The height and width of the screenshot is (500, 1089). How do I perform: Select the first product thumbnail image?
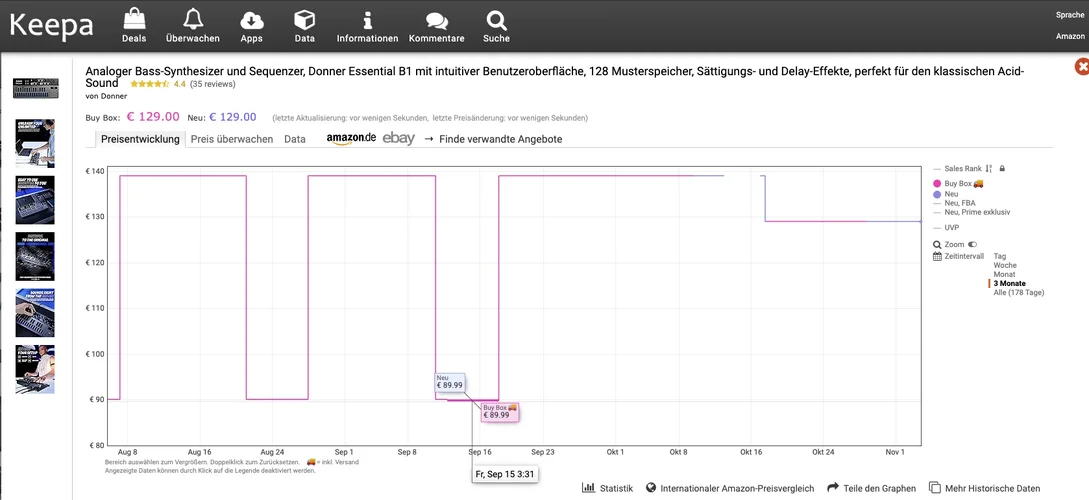35,87
